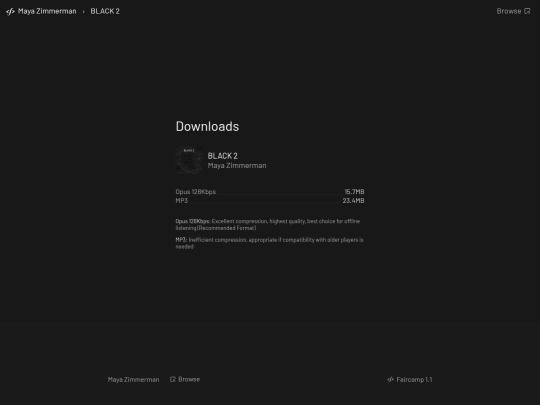The width and height of the screenshot is (540, 405).
Task: Click the Downloads heading
Action: pos(207,126)
